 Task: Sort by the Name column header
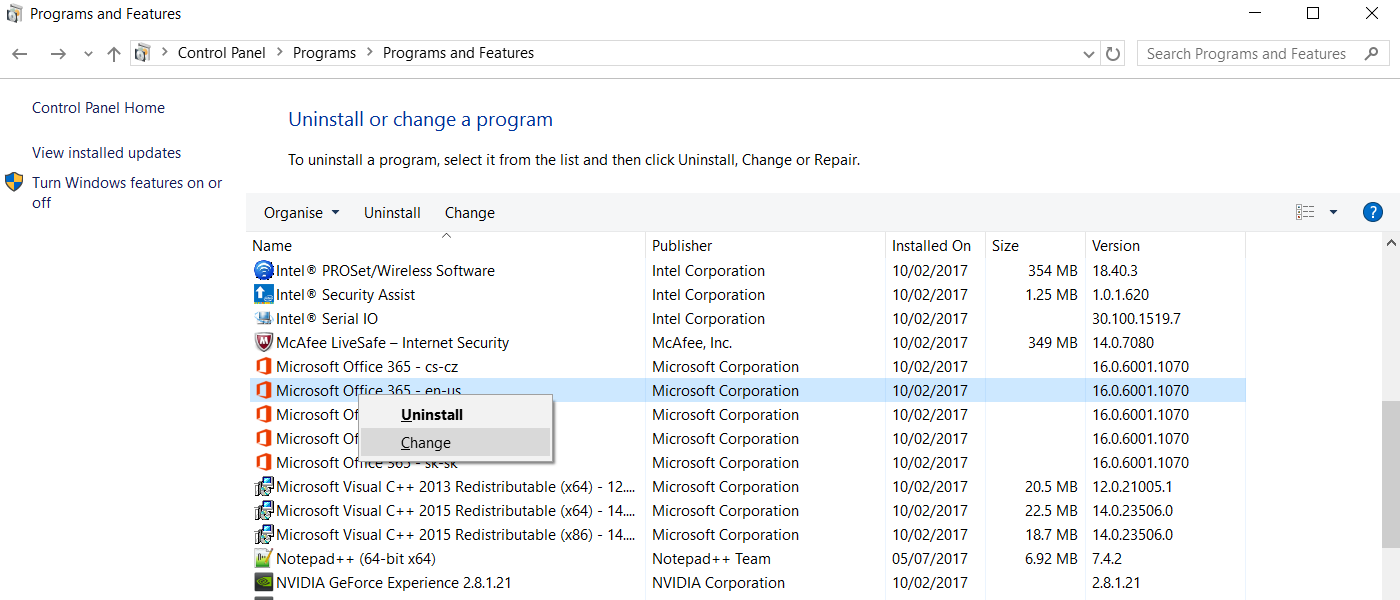446,246
